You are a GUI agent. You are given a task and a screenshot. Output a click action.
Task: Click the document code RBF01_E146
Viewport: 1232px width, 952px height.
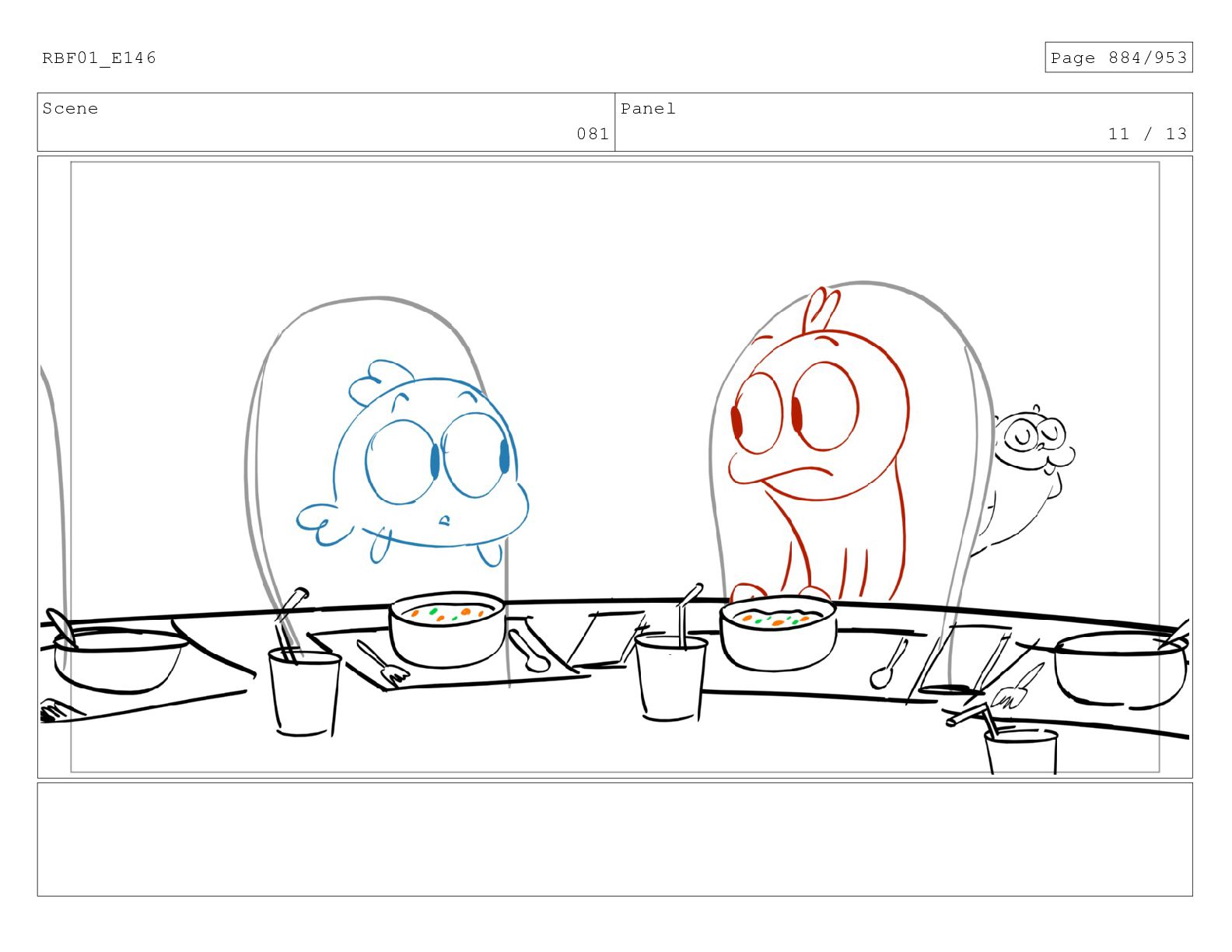(x=99, y=58)
